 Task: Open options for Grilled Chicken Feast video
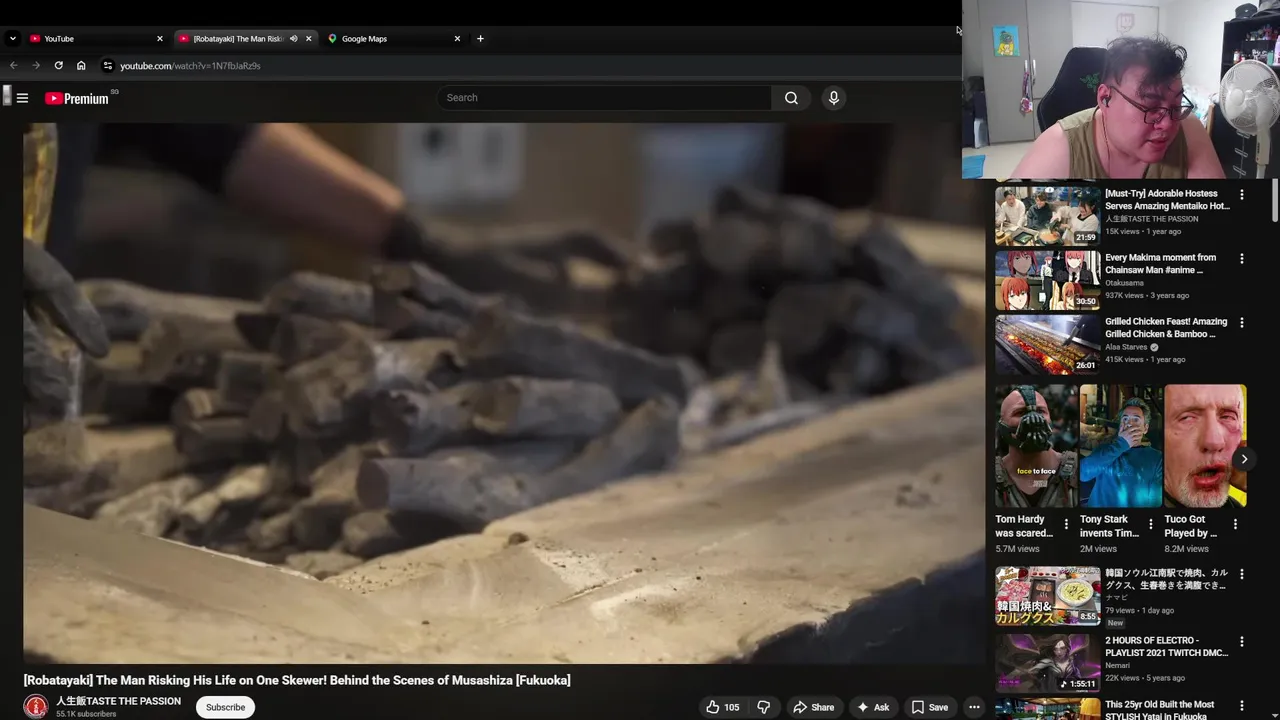pos(1242,323)
